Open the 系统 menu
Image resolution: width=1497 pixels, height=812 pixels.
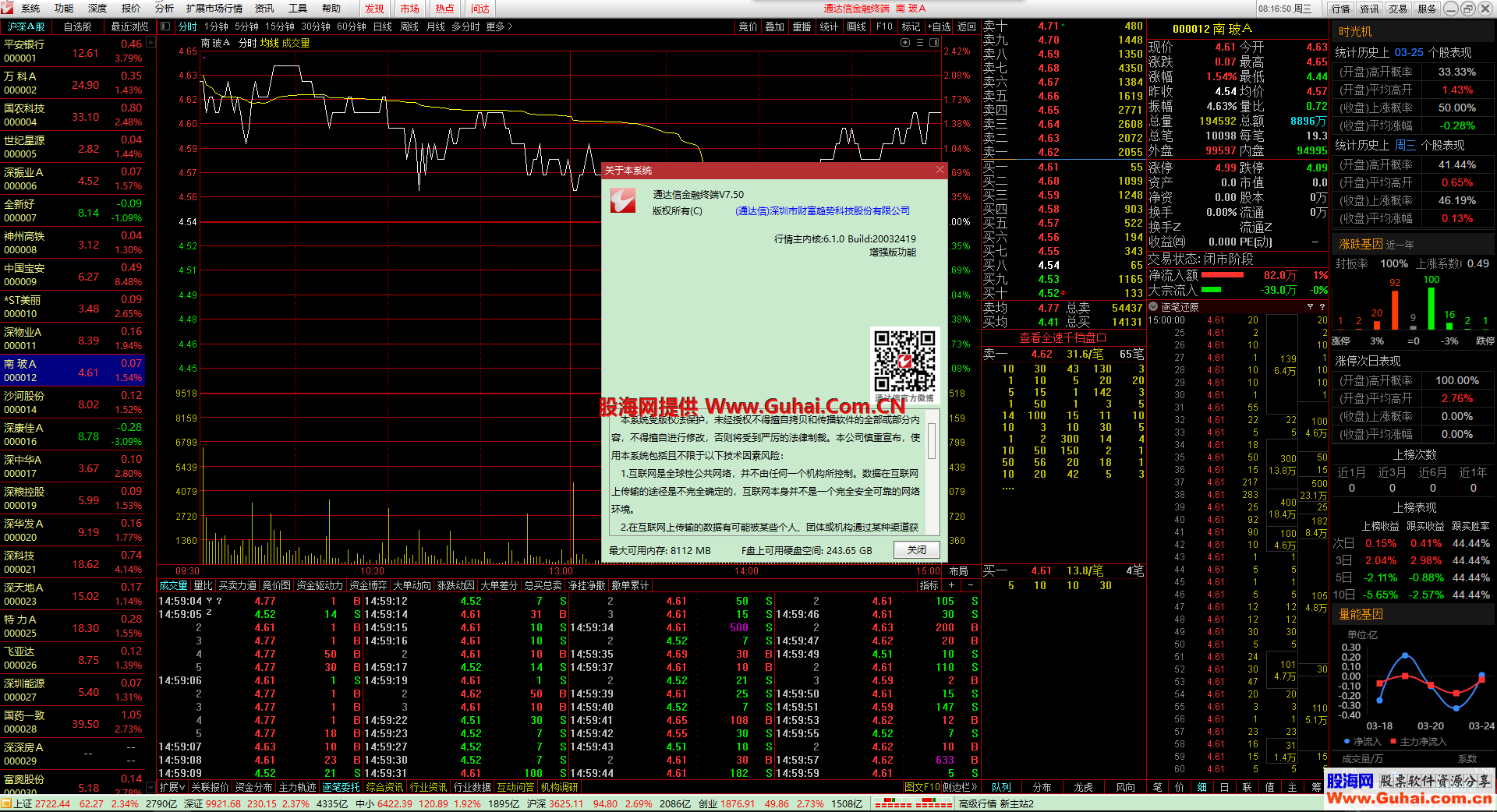[30, 9]
